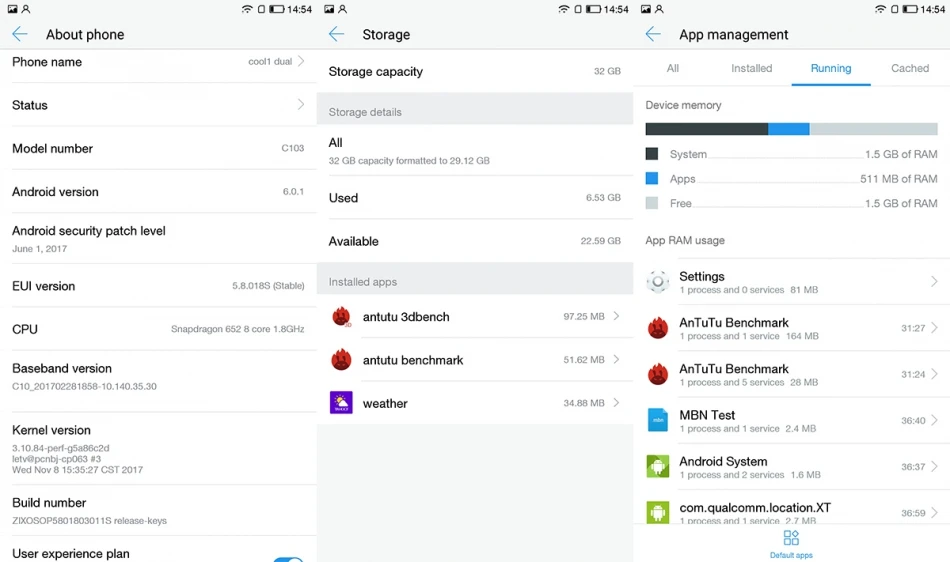Image resolution: width=950 pixels, height=562 pixels.
Task: Expand weather app storage chevron
Action: pos(616,402)
